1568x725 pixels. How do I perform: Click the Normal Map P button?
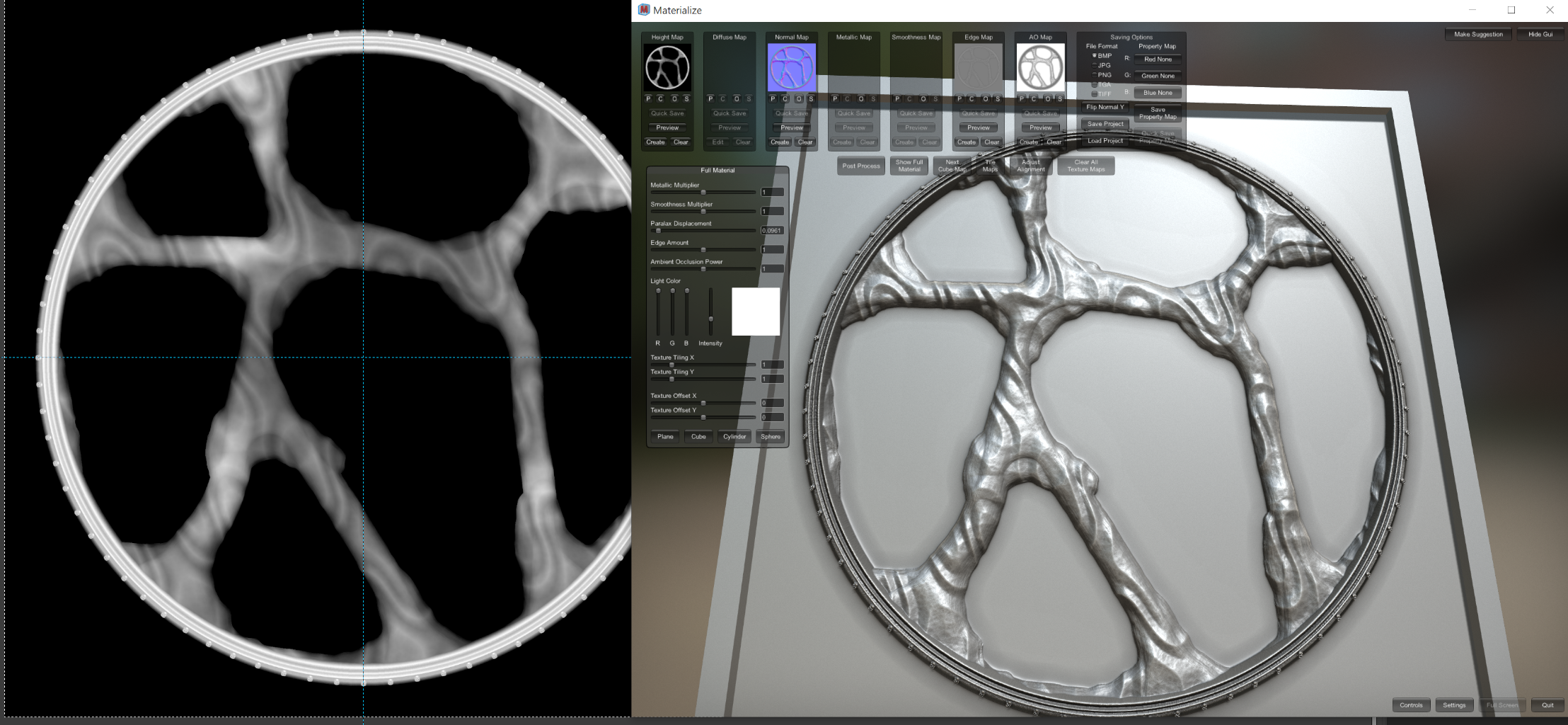[773, 99]
